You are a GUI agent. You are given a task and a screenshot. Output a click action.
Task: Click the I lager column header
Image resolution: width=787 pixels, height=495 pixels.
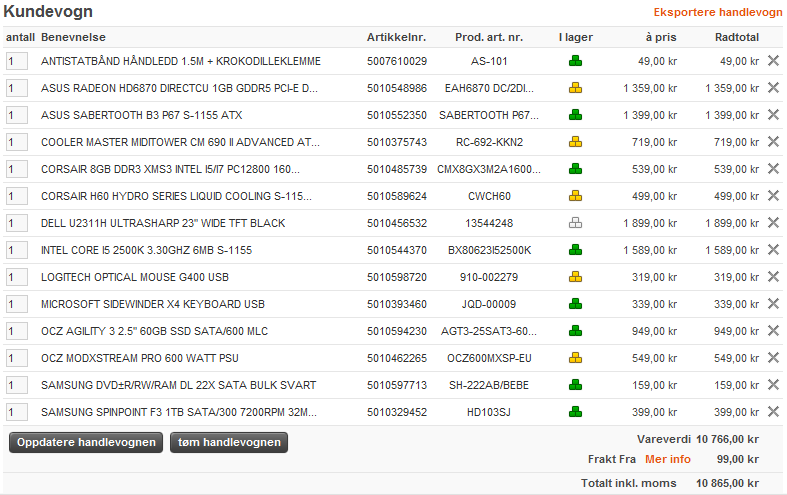tap(576, 37)
